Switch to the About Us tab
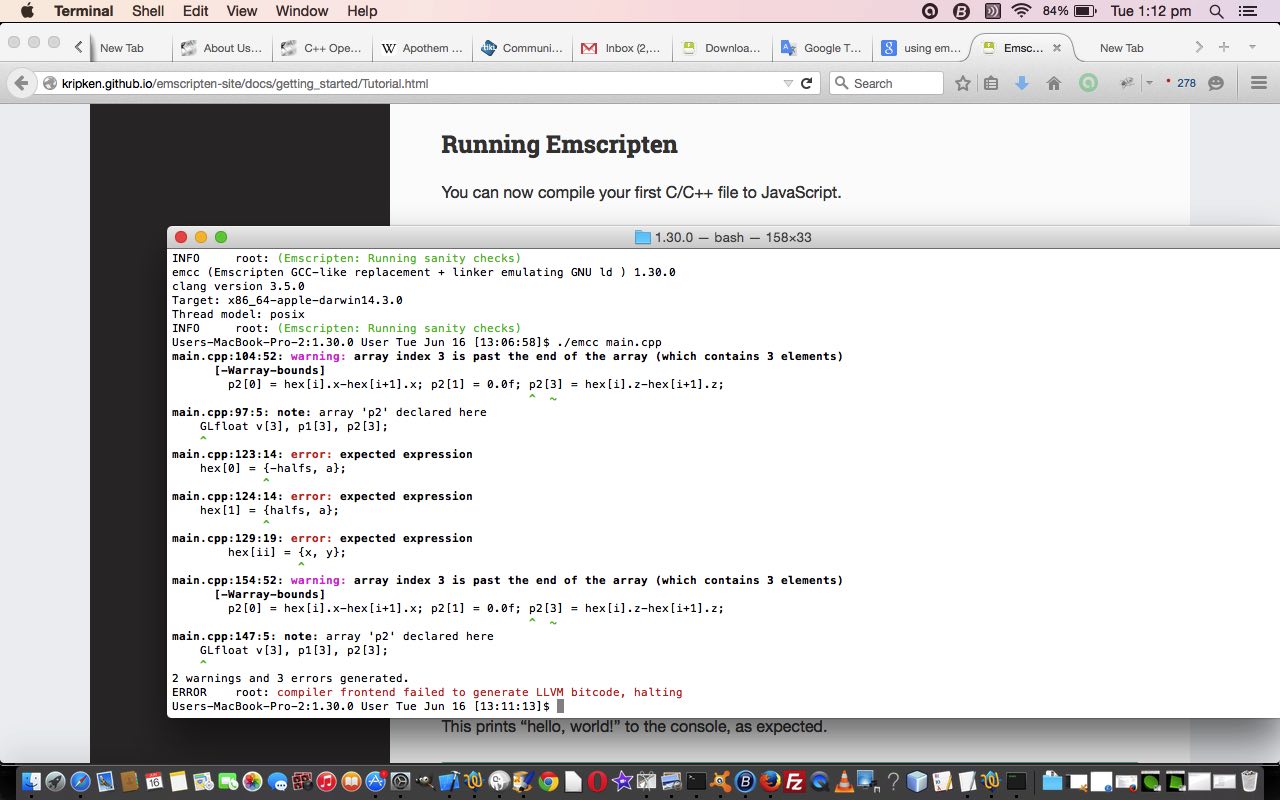 click(223, 47)
